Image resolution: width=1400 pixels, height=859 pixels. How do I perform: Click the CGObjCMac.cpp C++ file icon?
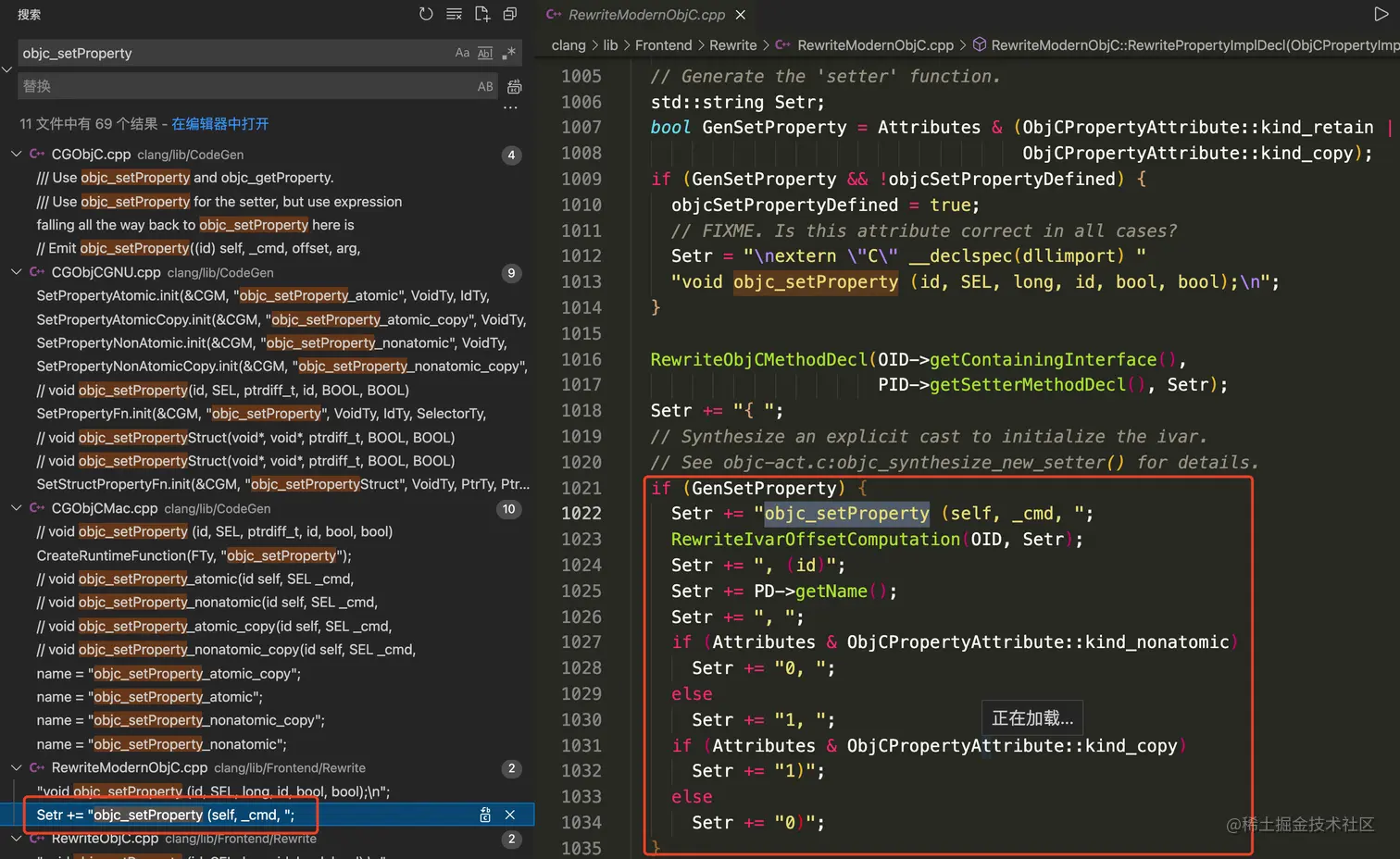[x=37, y=508]
